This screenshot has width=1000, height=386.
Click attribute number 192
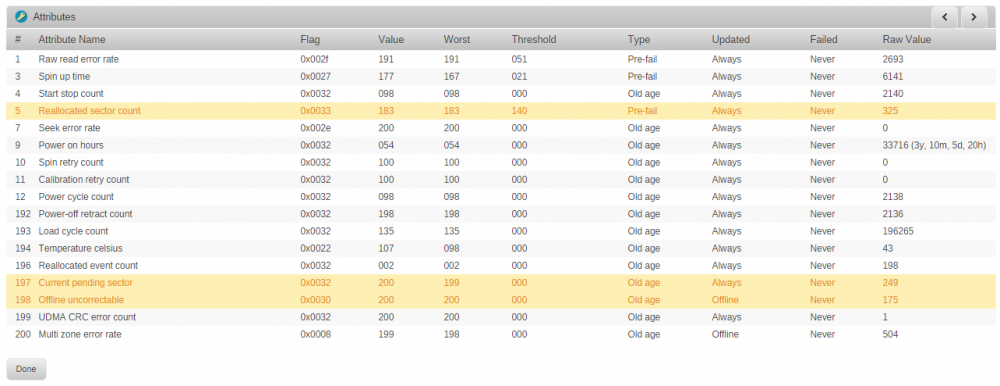(22, 214)
